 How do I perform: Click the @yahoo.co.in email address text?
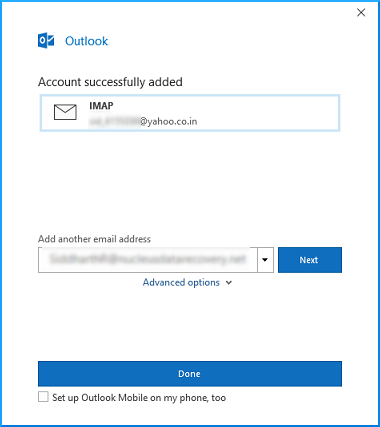pyautogui.click(x=168, y=121)
